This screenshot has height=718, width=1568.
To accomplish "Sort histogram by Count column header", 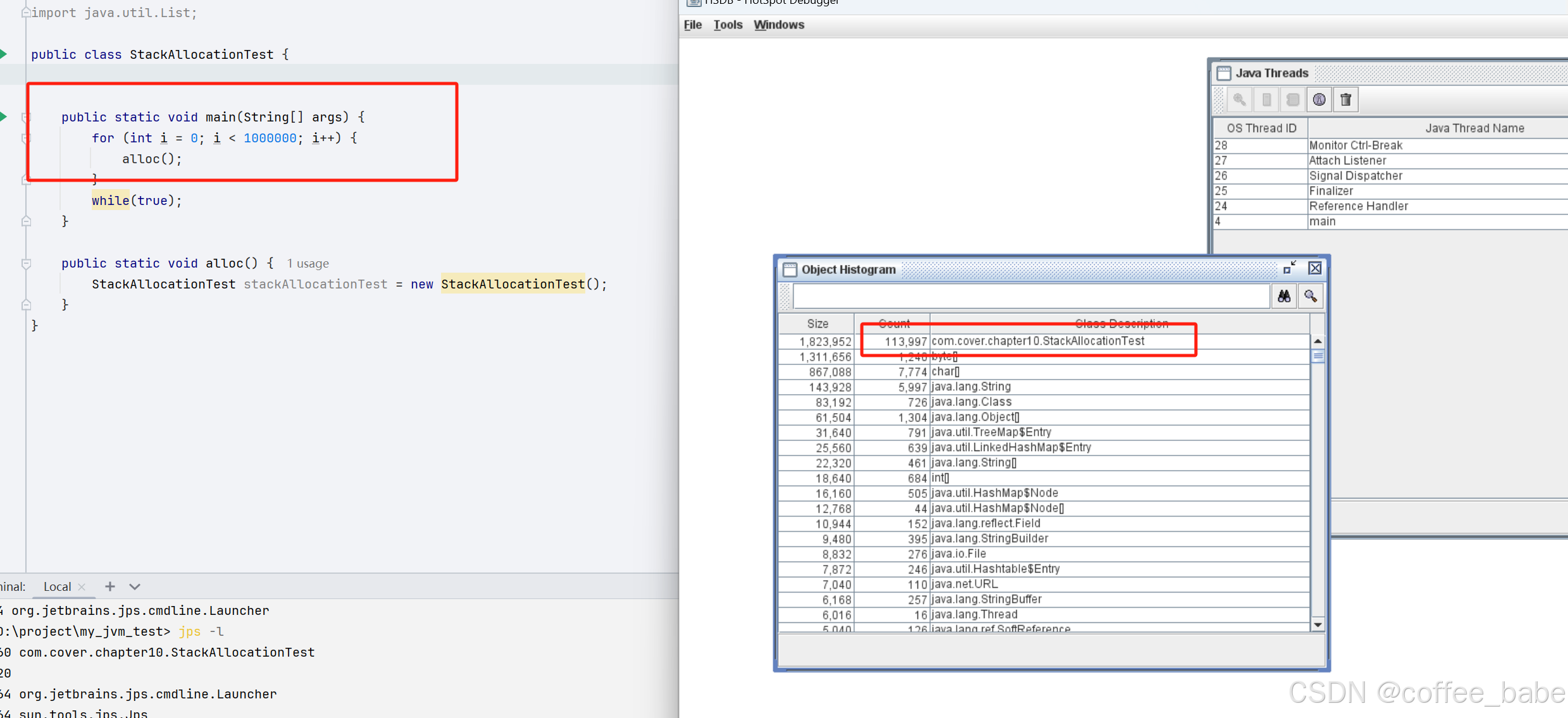I will (x=893, y=324).
